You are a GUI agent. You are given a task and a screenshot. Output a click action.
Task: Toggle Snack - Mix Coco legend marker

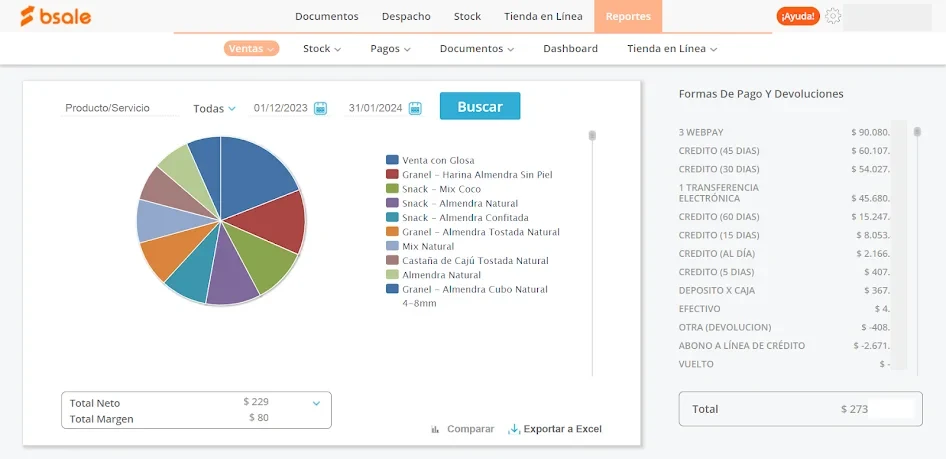click(x=392, y=189)
